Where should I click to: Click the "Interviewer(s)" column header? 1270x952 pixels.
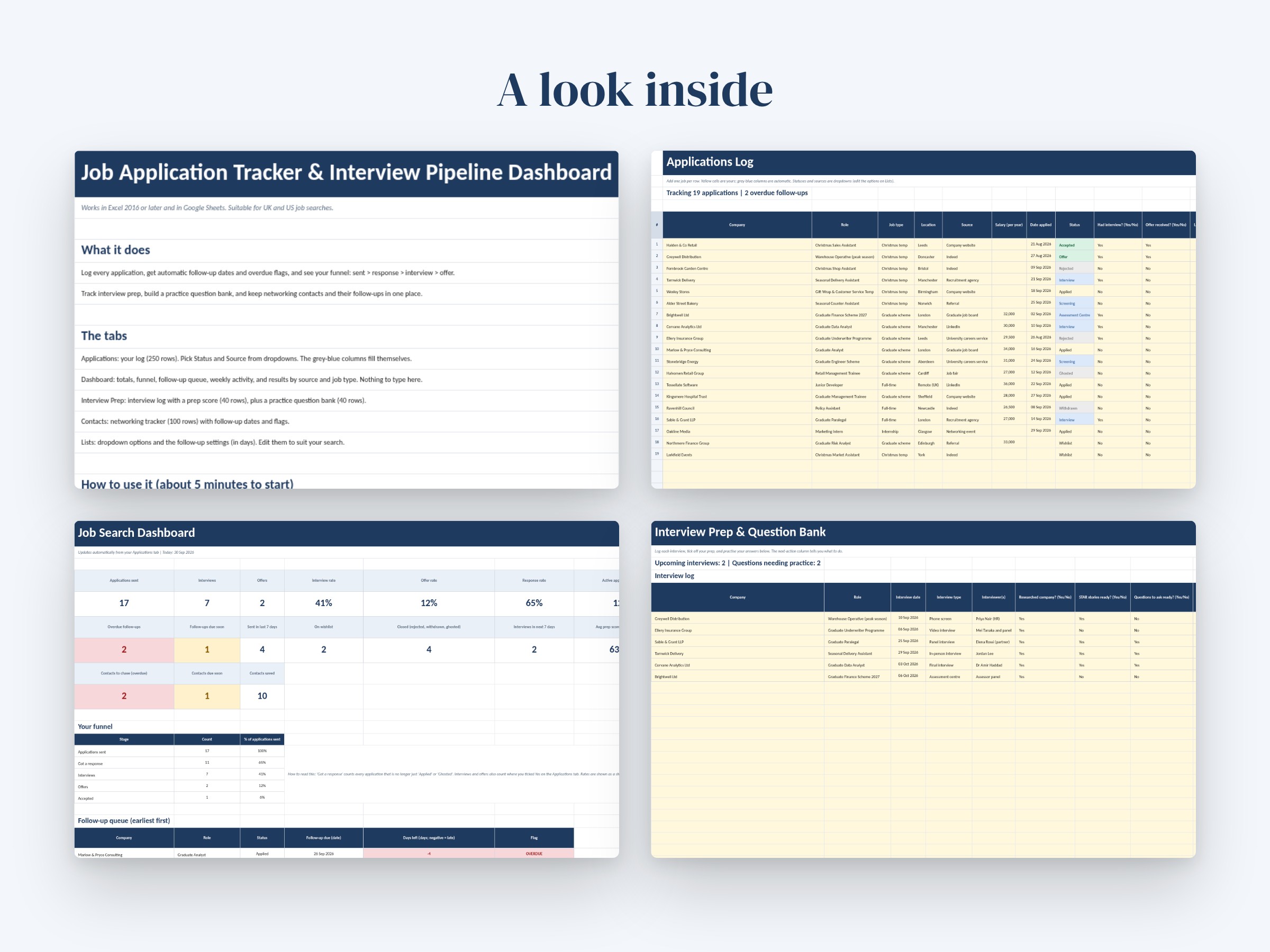point(993,597)
